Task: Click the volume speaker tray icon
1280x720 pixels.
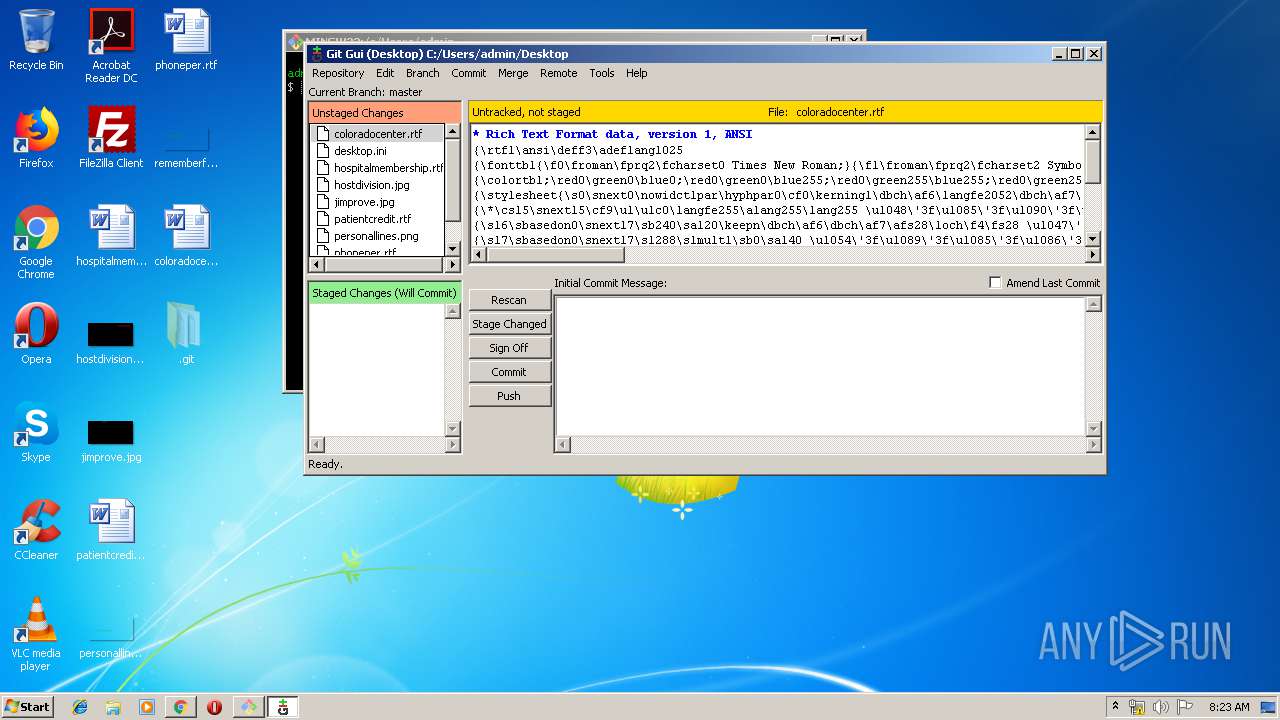Action: 1161,707
